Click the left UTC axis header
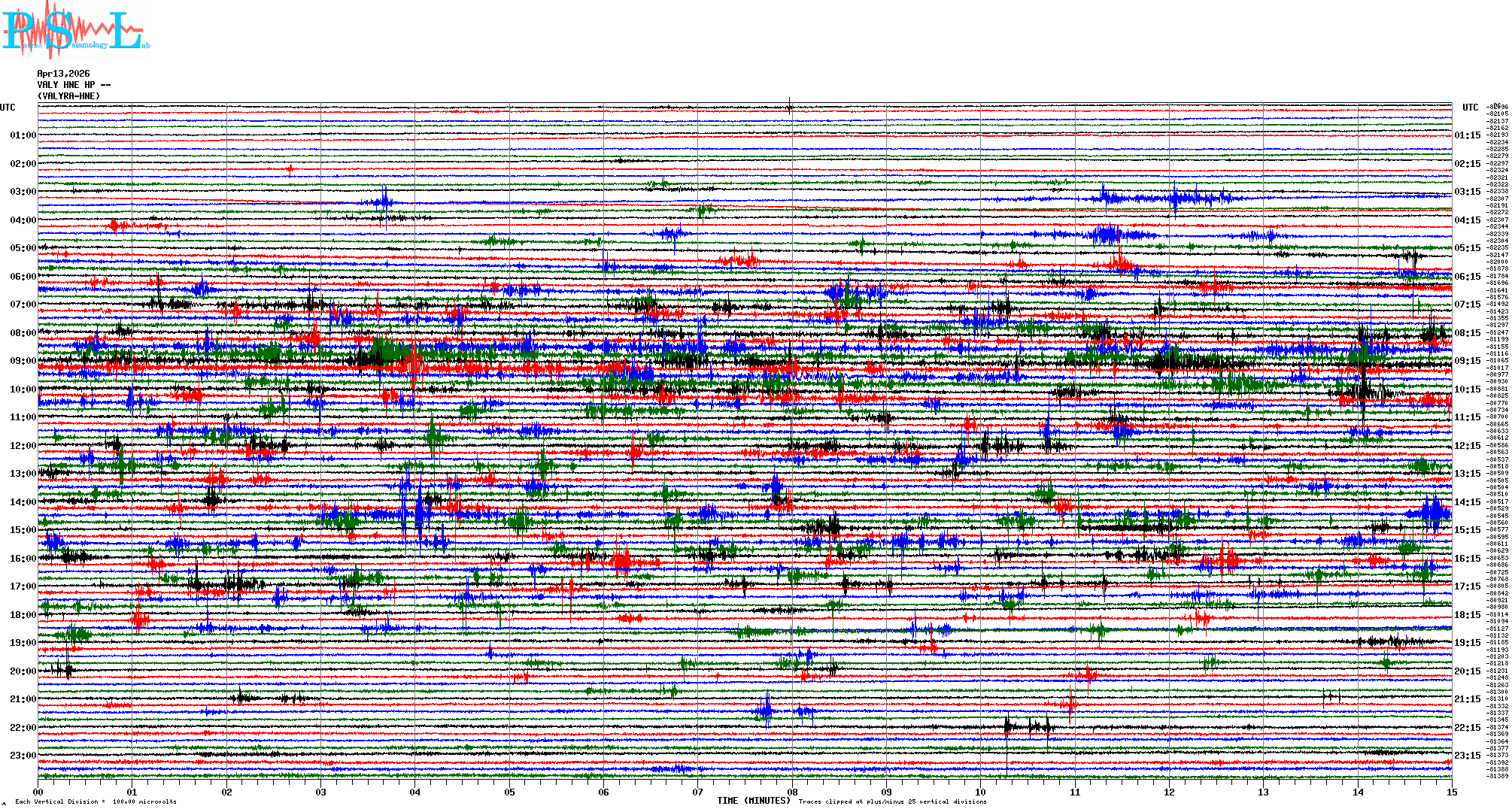The width and height of the screenshot is (1512, 812). pyautogui.click(x=8, y=108)
